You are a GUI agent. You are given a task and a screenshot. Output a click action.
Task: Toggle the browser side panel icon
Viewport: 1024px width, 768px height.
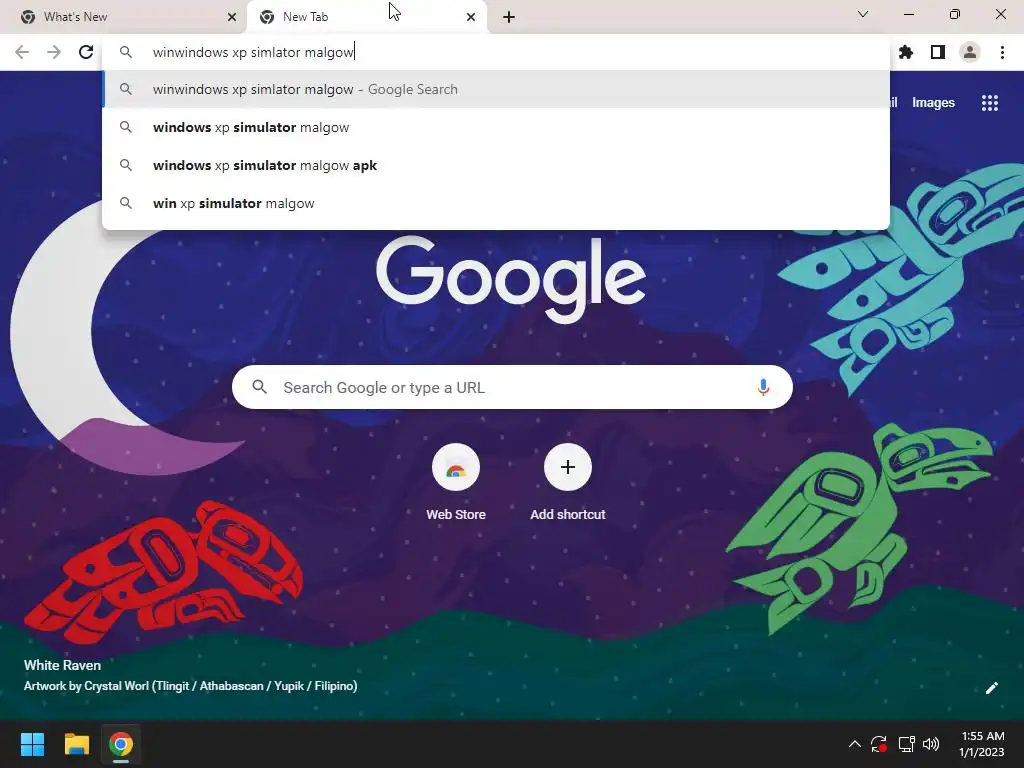tap(938, 52)
